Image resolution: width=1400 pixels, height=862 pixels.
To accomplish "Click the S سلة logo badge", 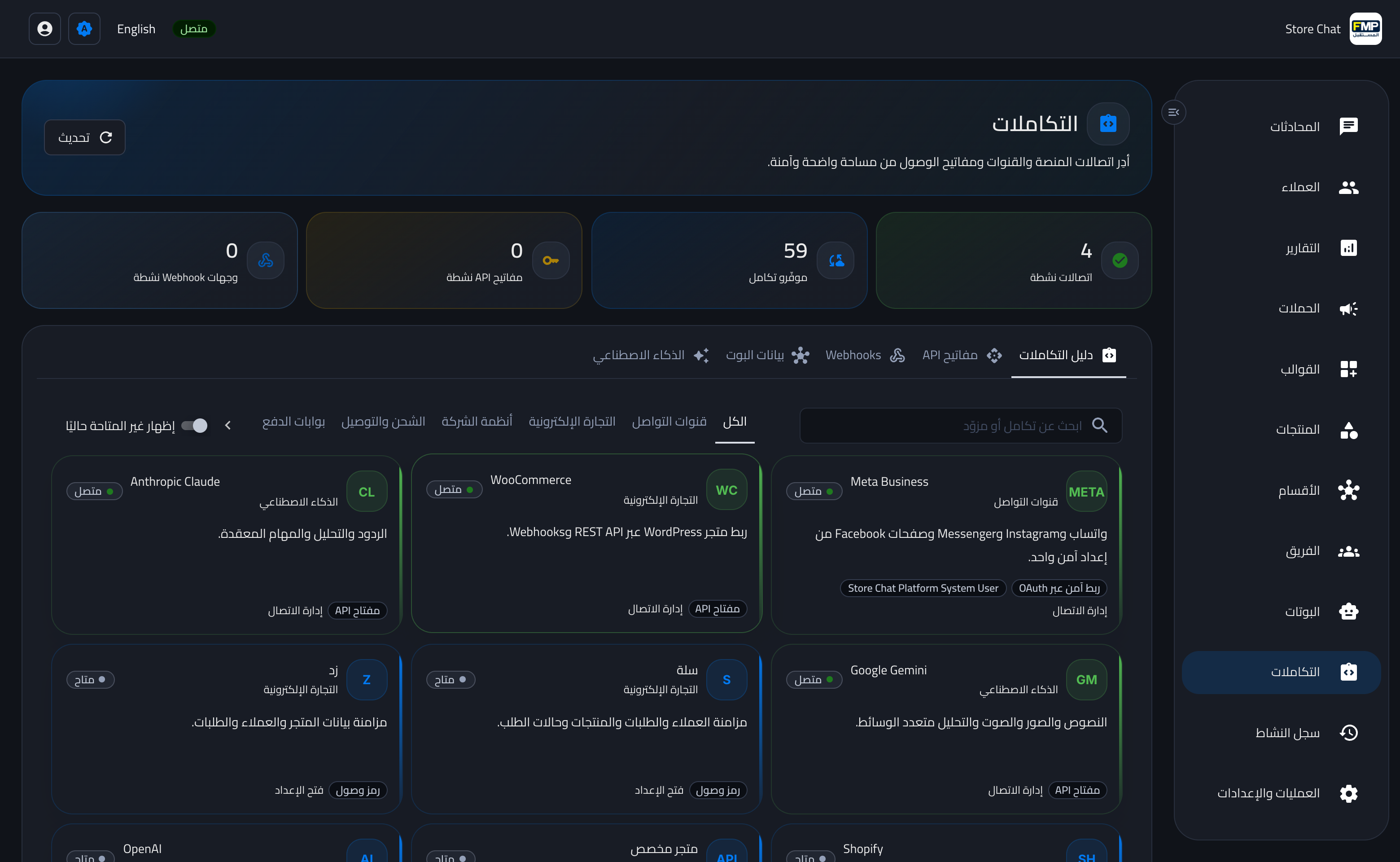I will click(x=726, y=680).
